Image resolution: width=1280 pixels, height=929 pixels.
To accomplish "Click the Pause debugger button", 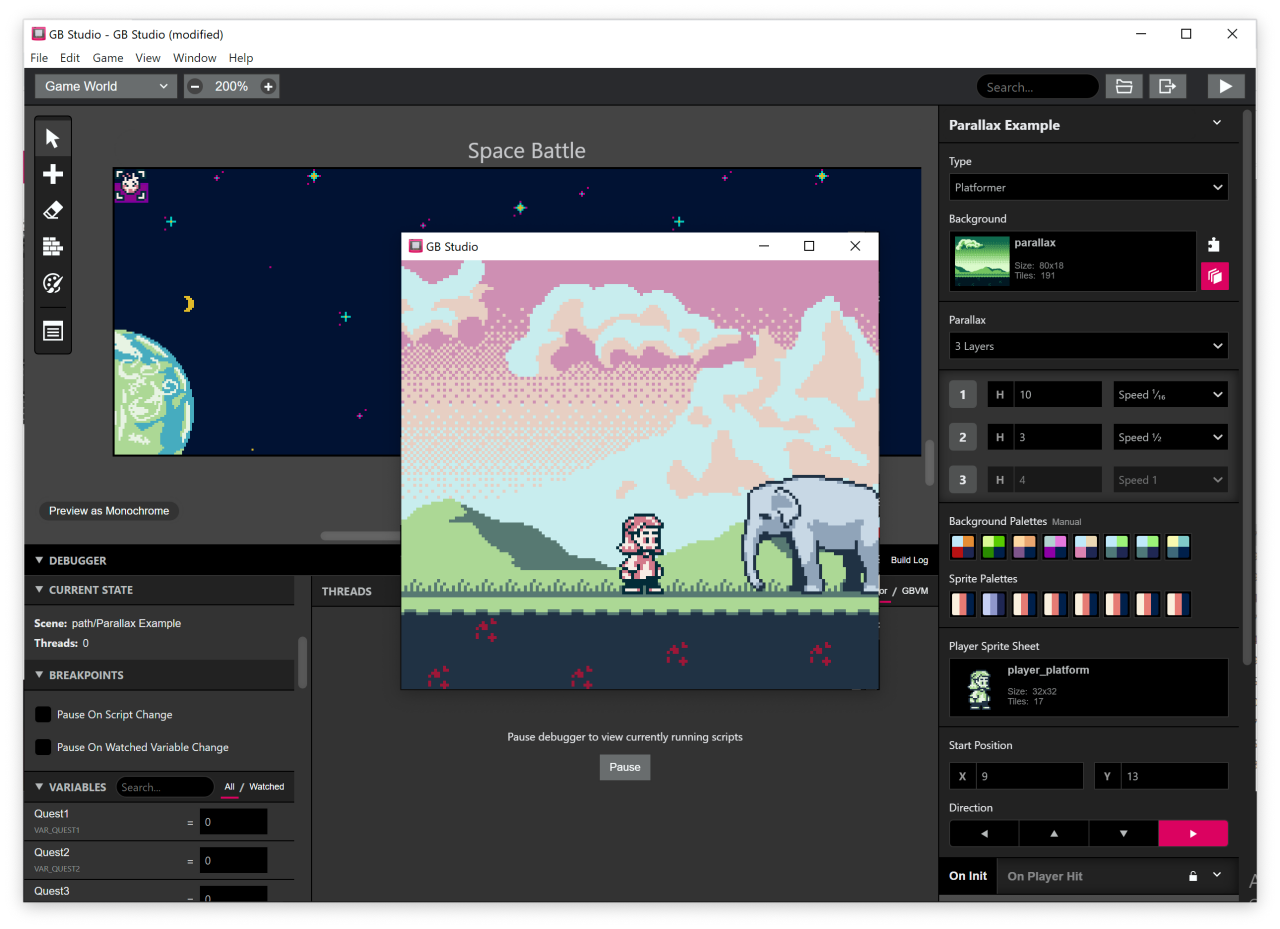I will [x=625, y=767].
